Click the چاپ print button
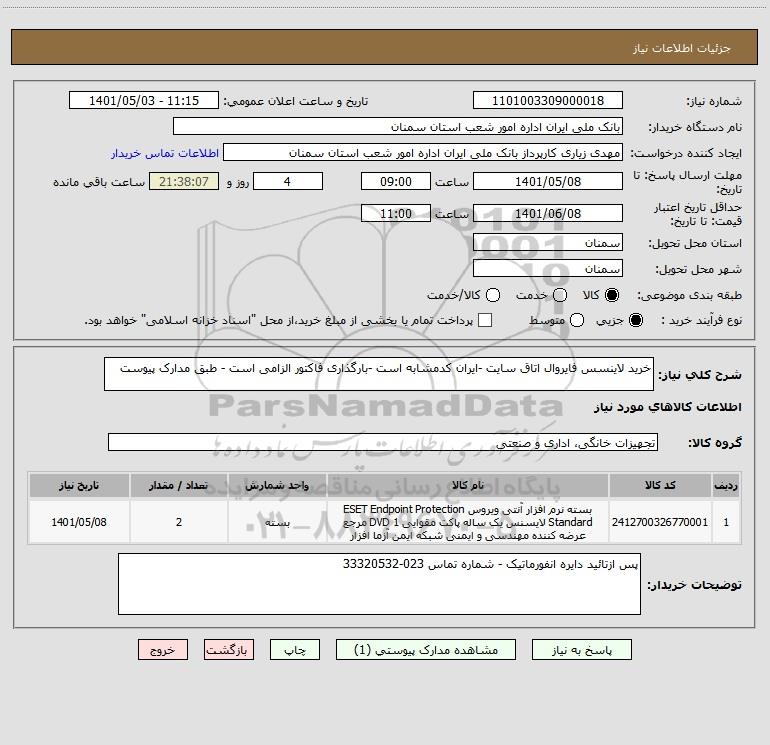This screenshot has width=770, height=745. coord(295,650)
